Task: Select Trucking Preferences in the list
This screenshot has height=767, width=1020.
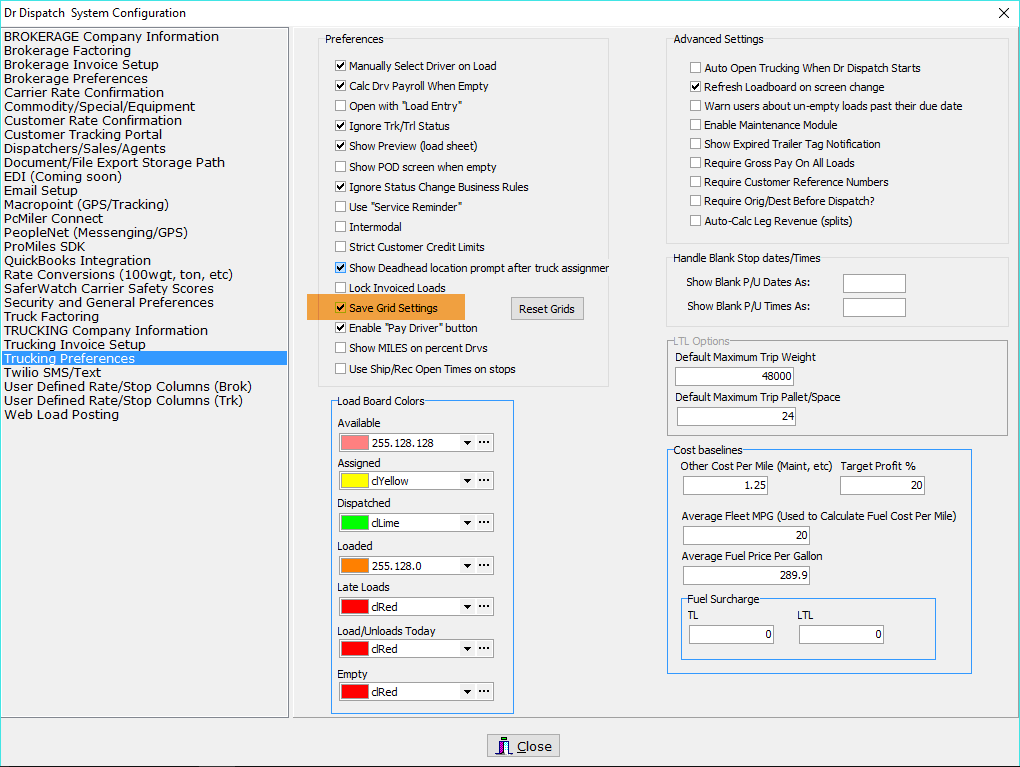Action: (144, 358)
